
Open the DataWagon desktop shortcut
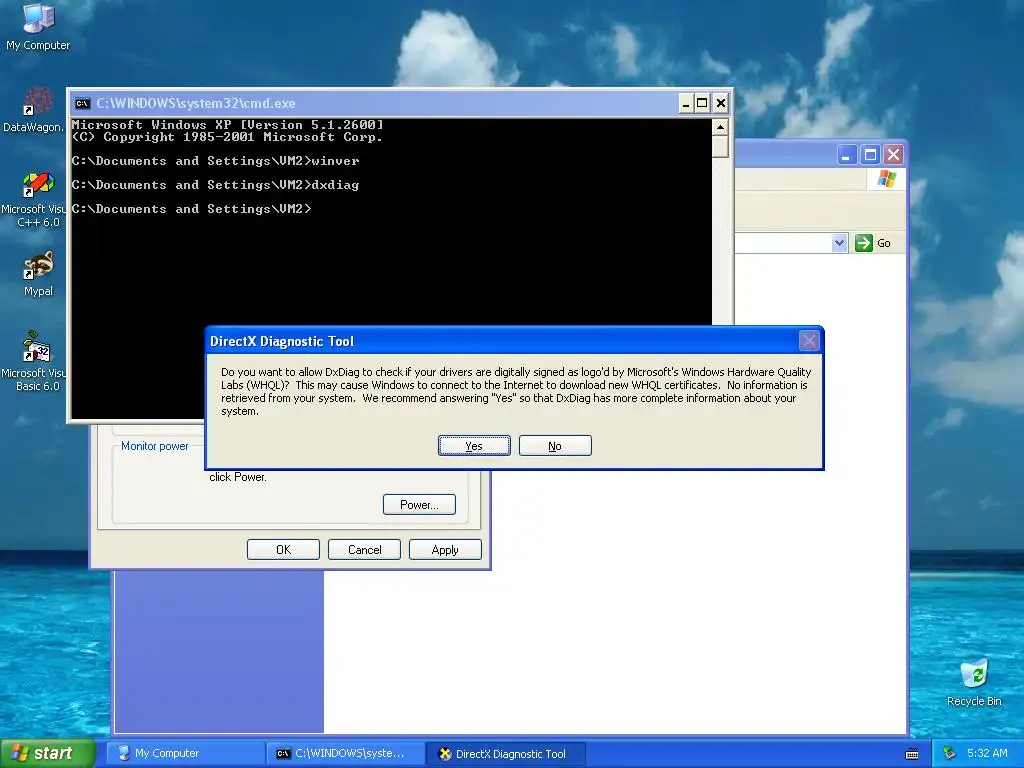(x=33, y=110)
